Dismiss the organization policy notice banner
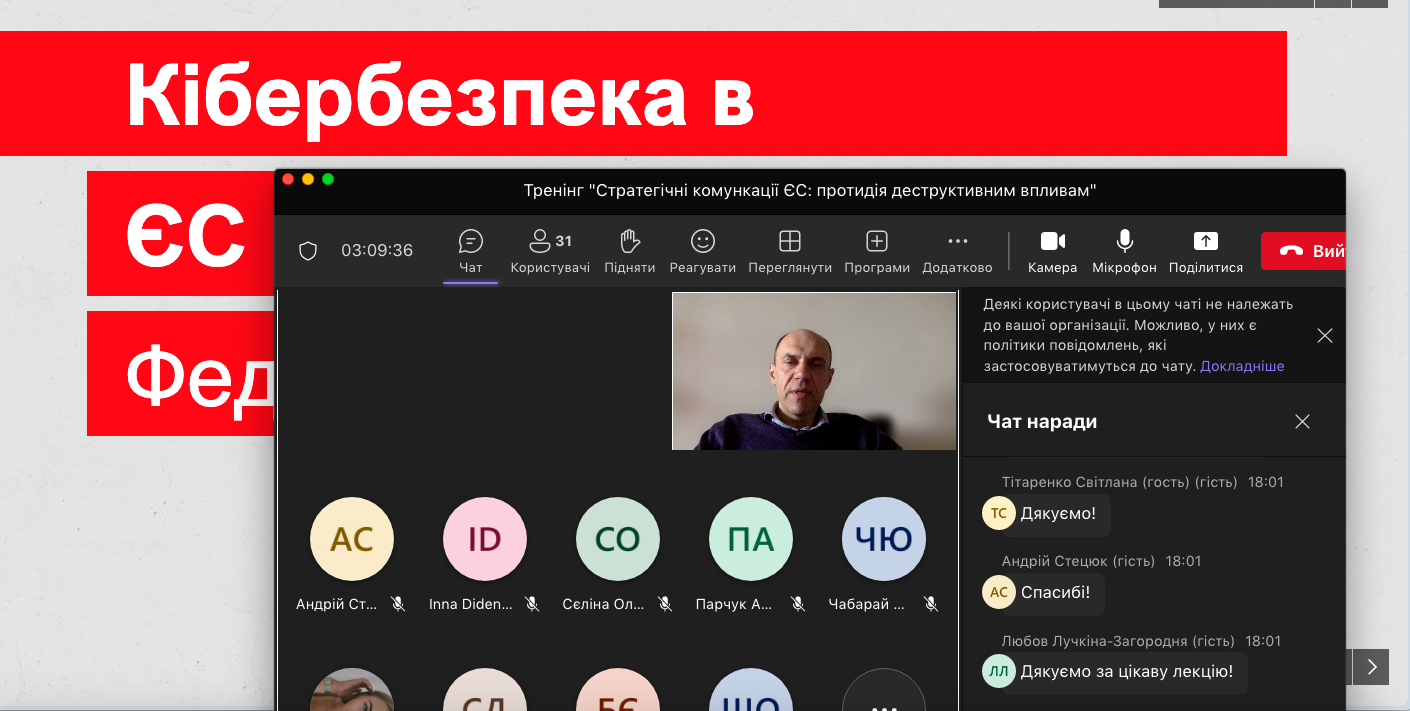The width and height of the screenshot is (1410, 711). 1325,336
